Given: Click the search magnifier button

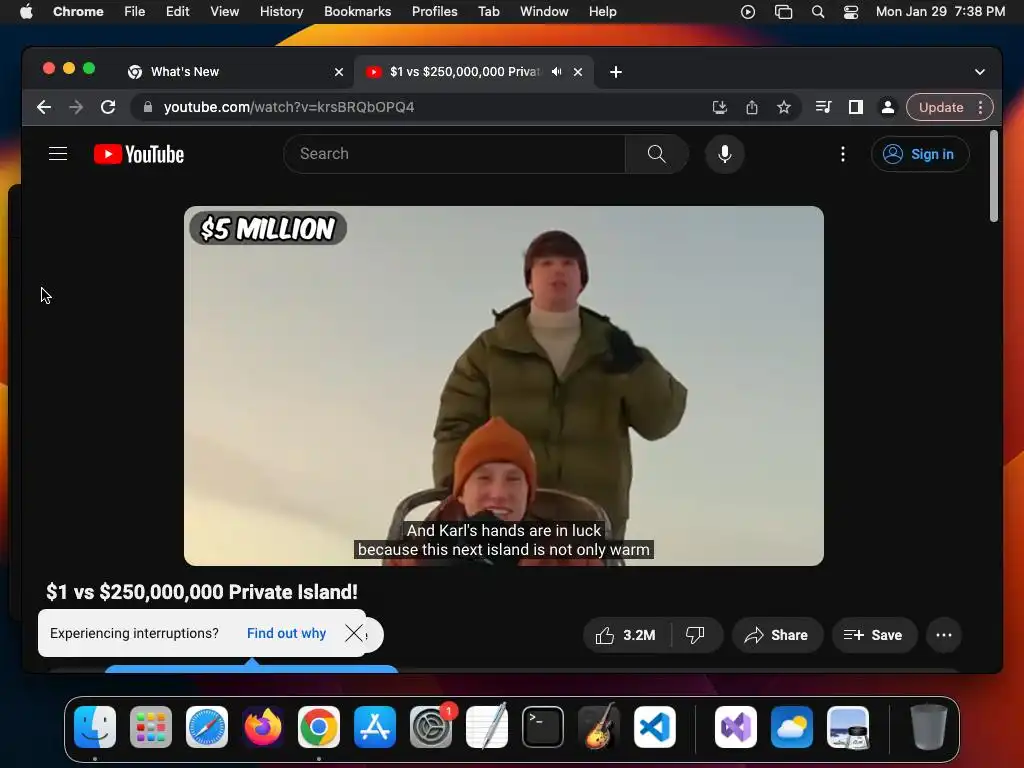Looking at the screenshot, I should [656, 154].
